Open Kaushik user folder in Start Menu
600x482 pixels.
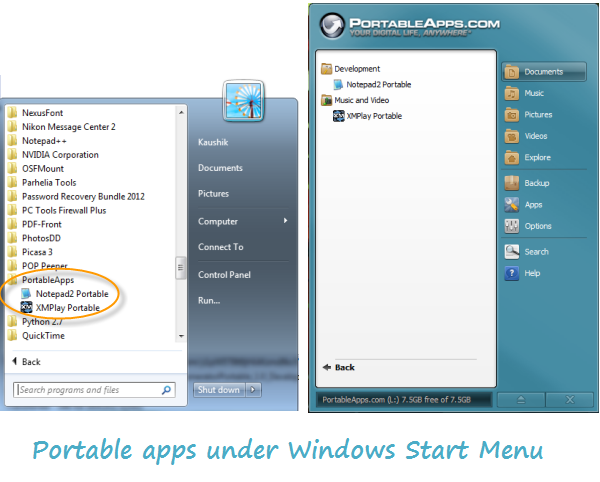(x=213, y=142)
